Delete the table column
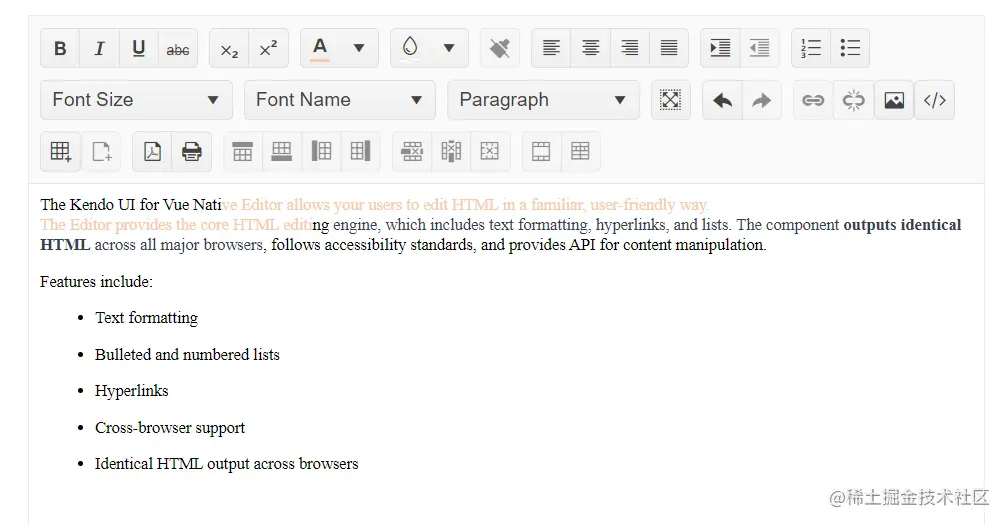 (x=451, y=152)
